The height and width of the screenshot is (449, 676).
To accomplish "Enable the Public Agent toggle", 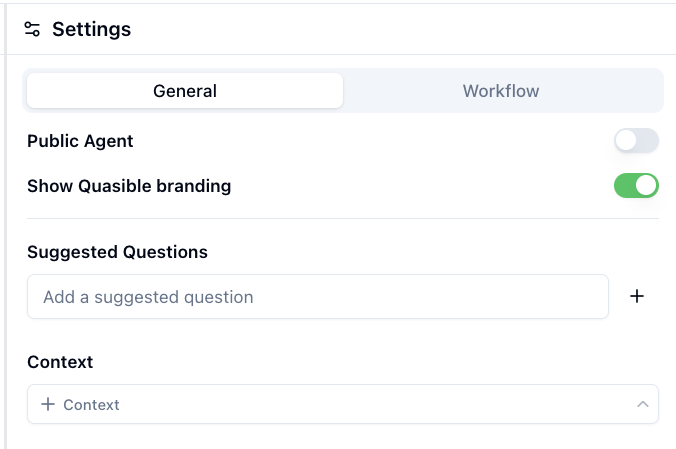I will coord(636,141).
